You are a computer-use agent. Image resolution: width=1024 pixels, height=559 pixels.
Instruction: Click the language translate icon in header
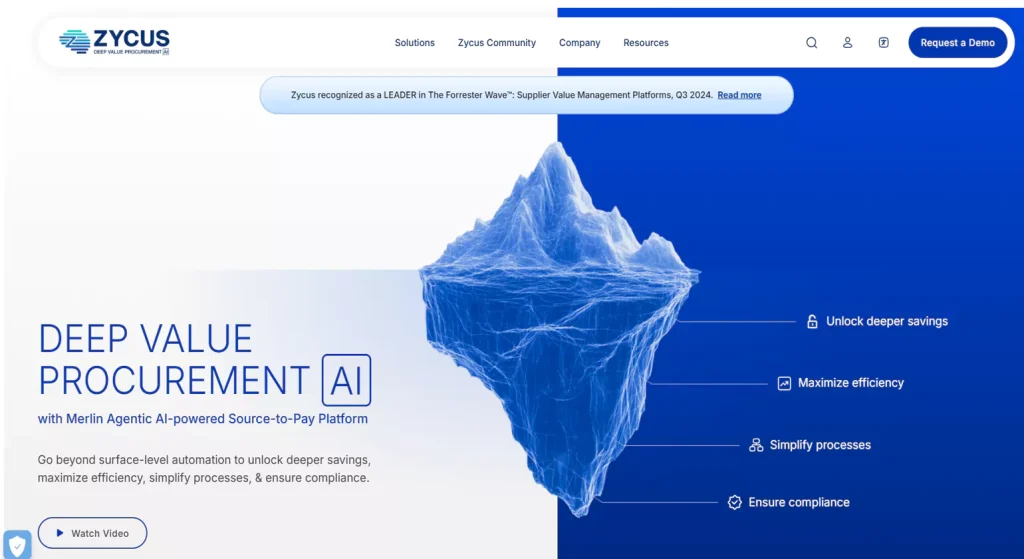tap(883, 43)
